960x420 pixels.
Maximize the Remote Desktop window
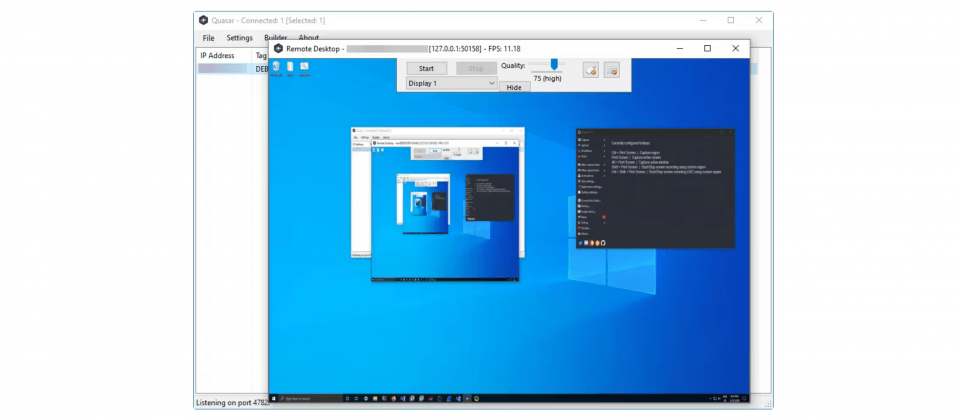click(x=707, y=48)
